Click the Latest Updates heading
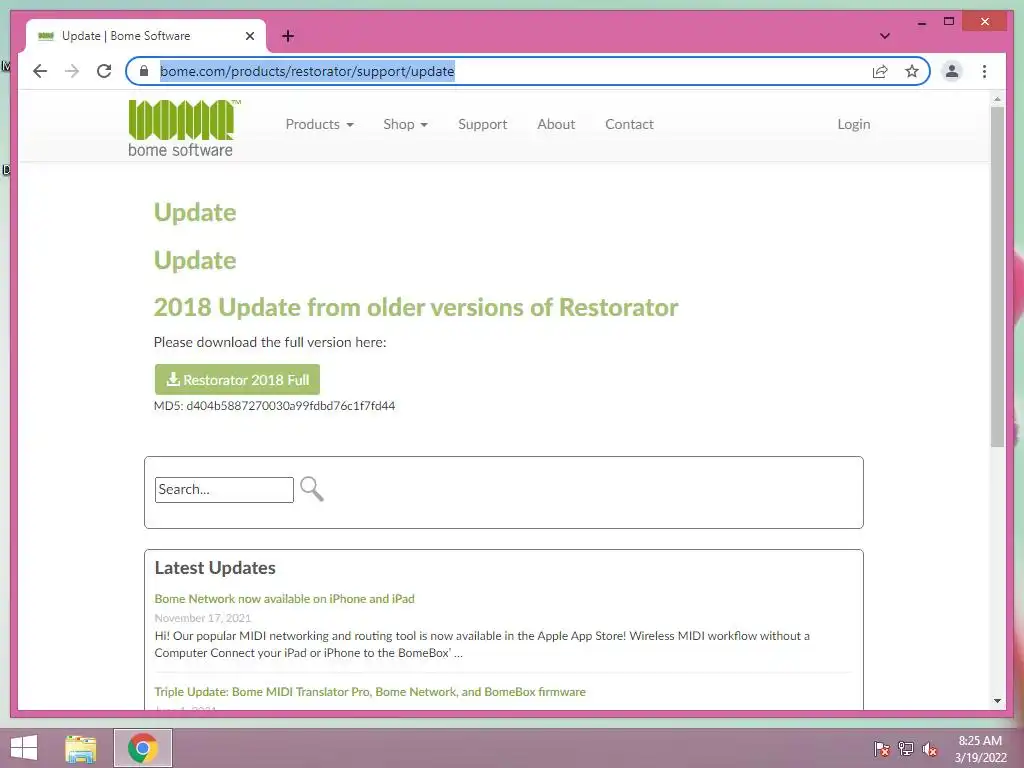The height and width of the screenshot is (768, 1024). coord(215,568)
